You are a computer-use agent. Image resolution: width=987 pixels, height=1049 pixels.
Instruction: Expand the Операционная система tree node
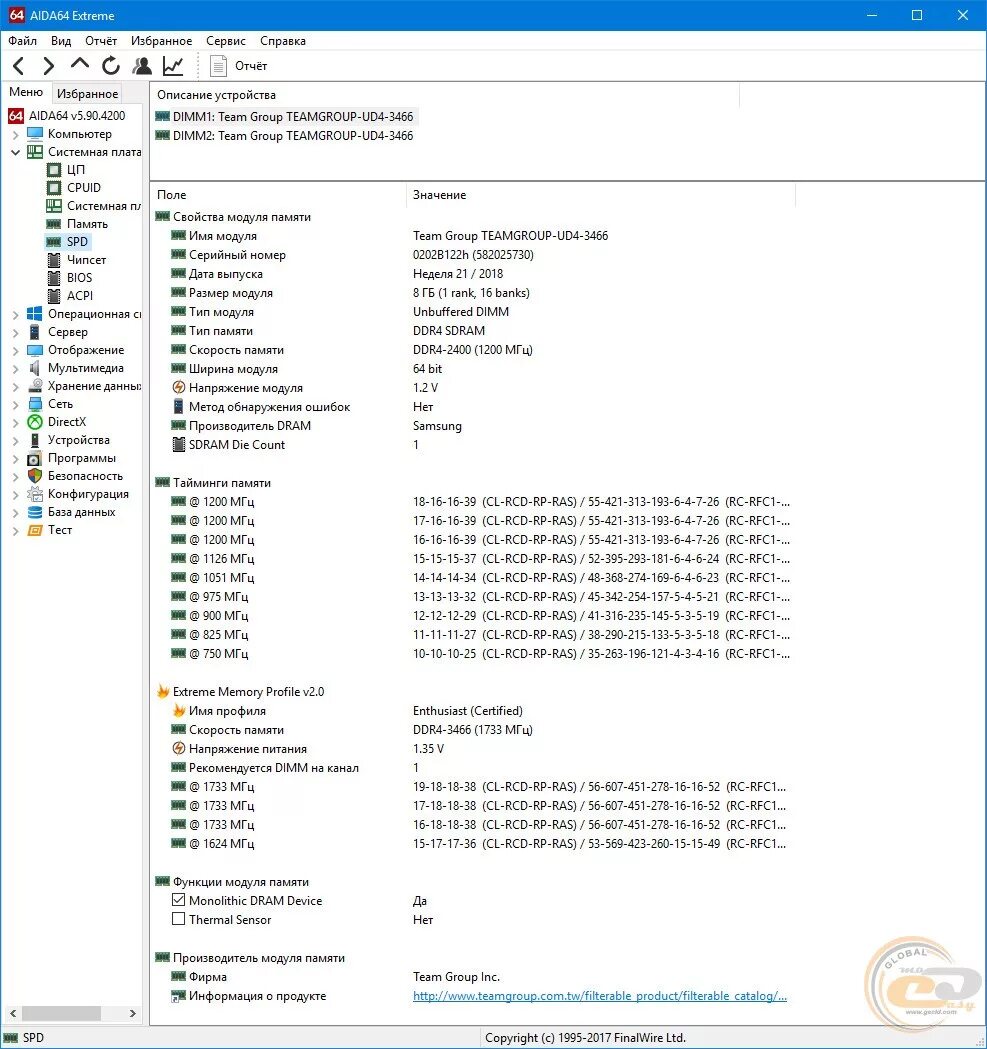tap(15, 314)
